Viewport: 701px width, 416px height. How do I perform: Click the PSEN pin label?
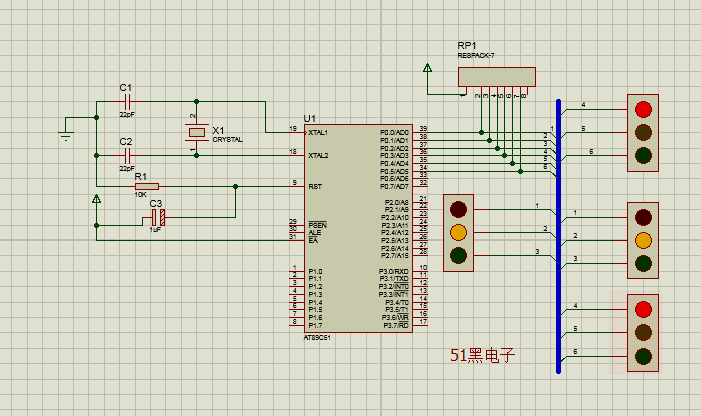pyautogui.click(x=317, y=225)
